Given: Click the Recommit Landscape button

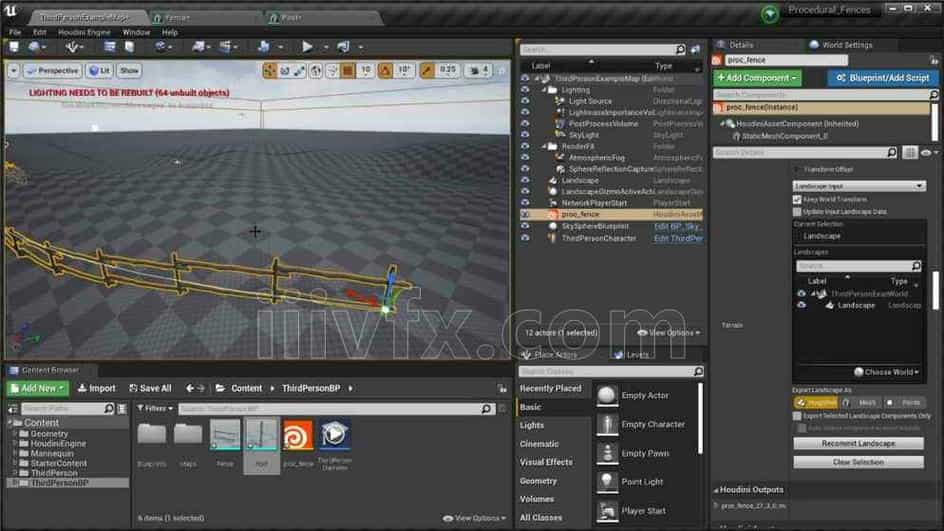Looking at the screenshot, I should tap(859, 443).
